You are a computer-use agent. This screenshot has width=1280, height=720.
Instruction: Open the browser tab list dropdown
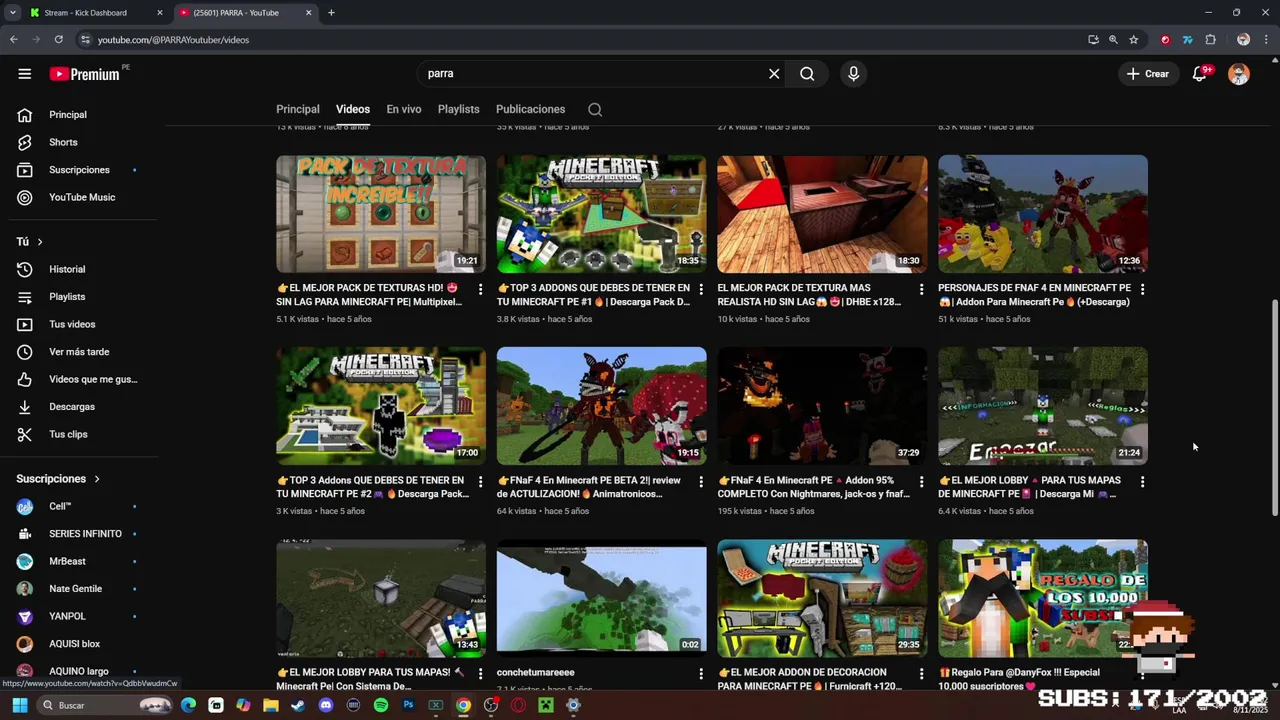(13, 13)
